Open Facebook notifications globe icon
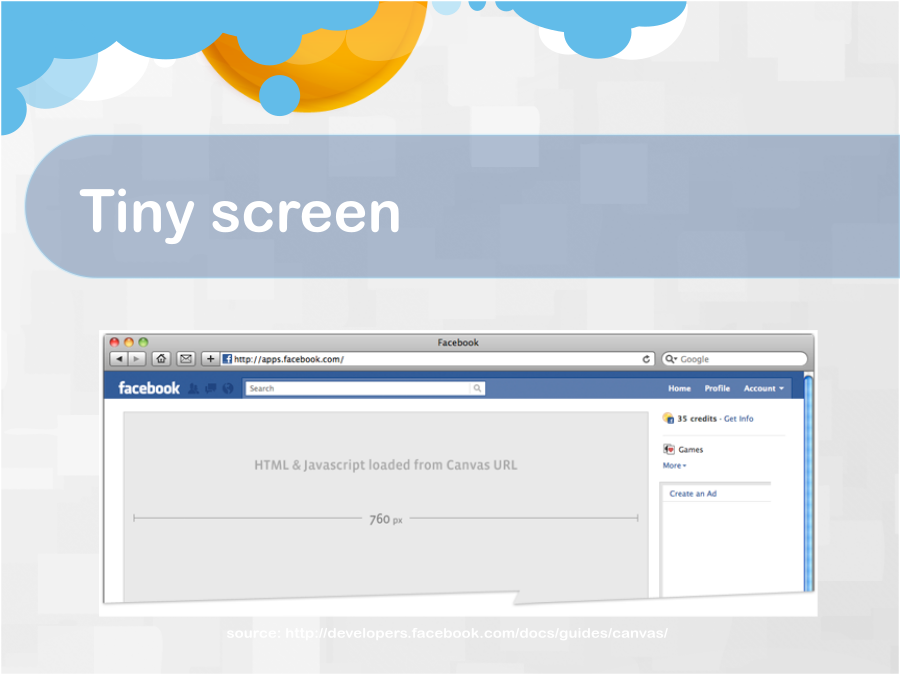 click(x=227, y=389)
